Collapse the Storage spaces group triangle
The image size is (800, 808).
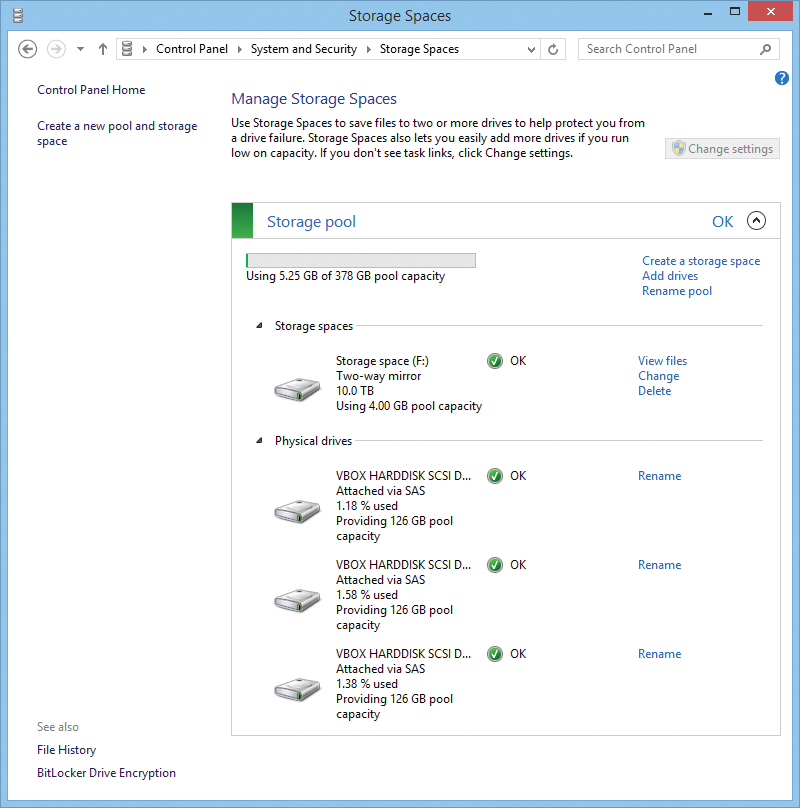(x=260, y=326)
